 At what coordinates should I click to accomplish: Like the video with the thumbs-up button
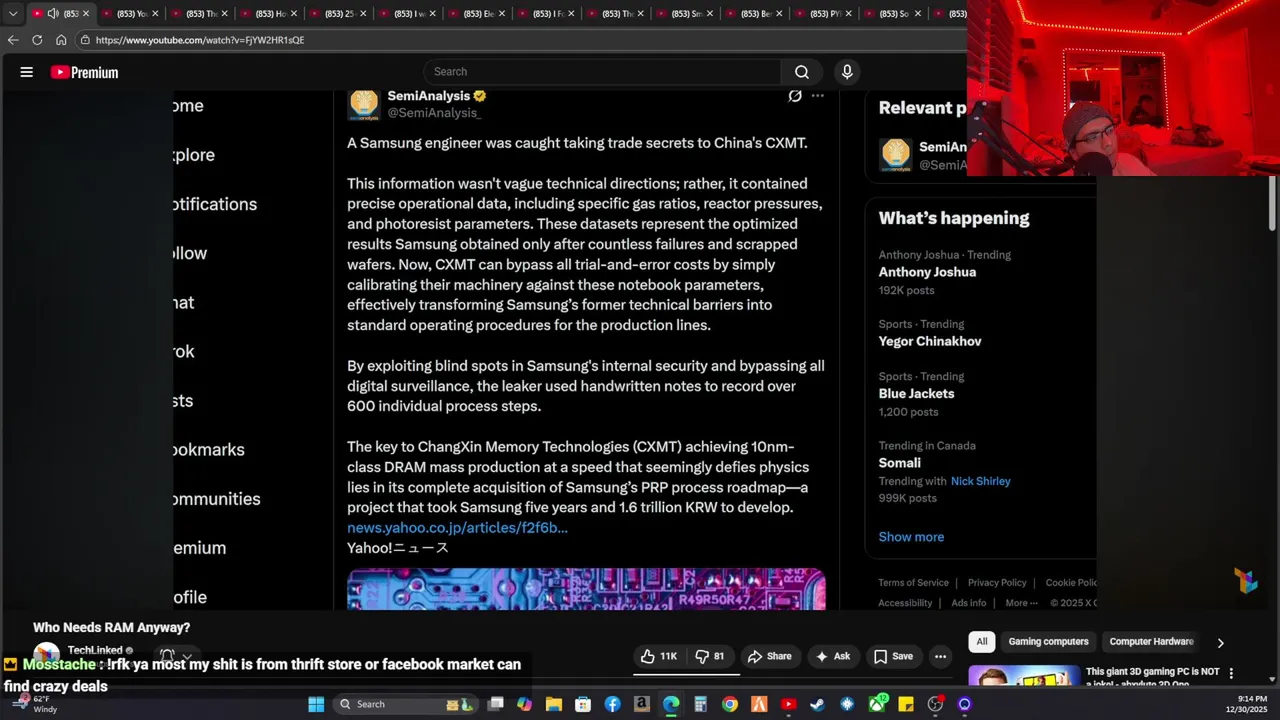[659, 656]
